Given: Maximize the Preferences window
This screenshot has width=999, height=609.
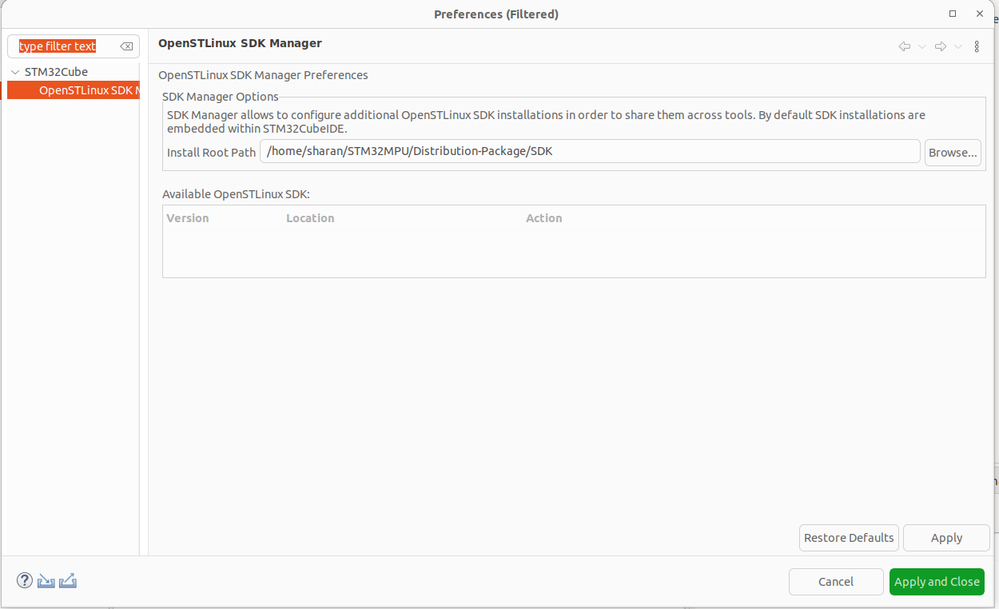Looking at the screenshot, I should click(x=953, y=14).
